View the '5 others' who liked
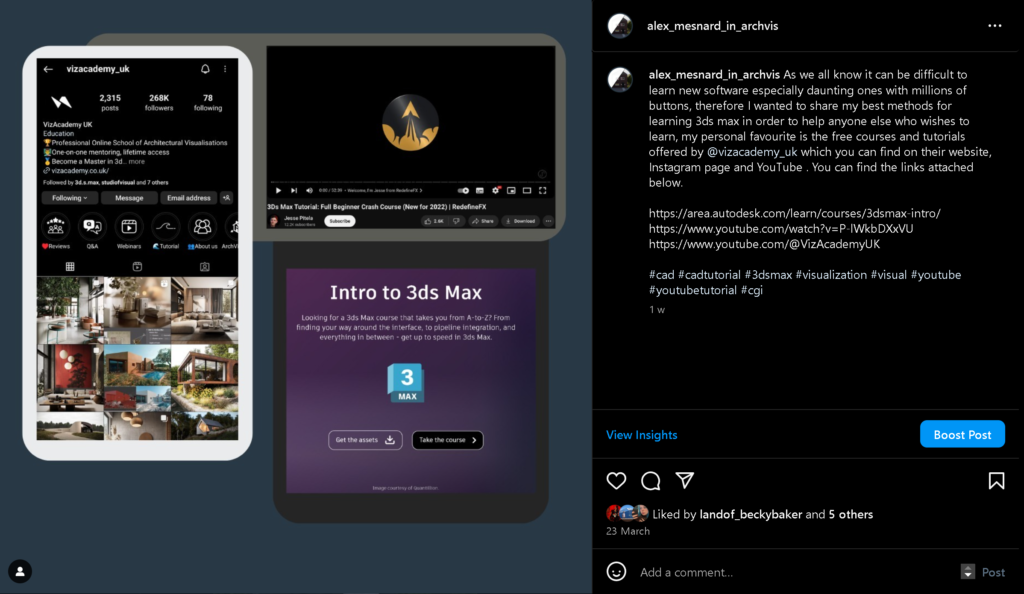The width and height of the screenshot is (1024, 594). pyautogui.click(x=851, y=514)
